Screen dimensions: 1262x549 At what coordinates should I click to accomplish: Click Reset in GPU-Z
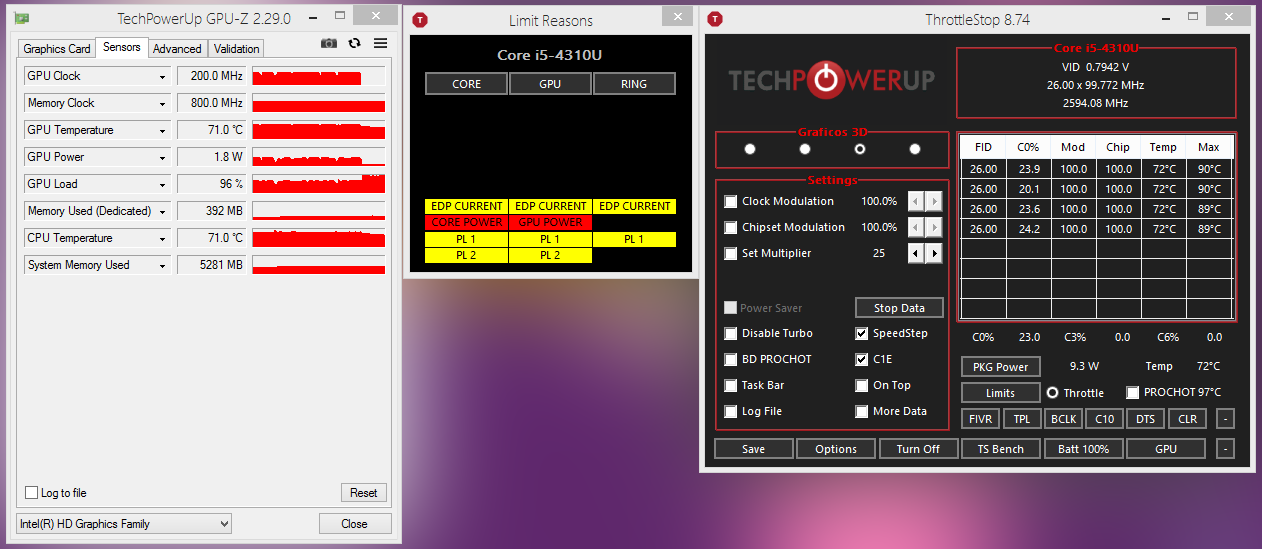tap(364, 493)
